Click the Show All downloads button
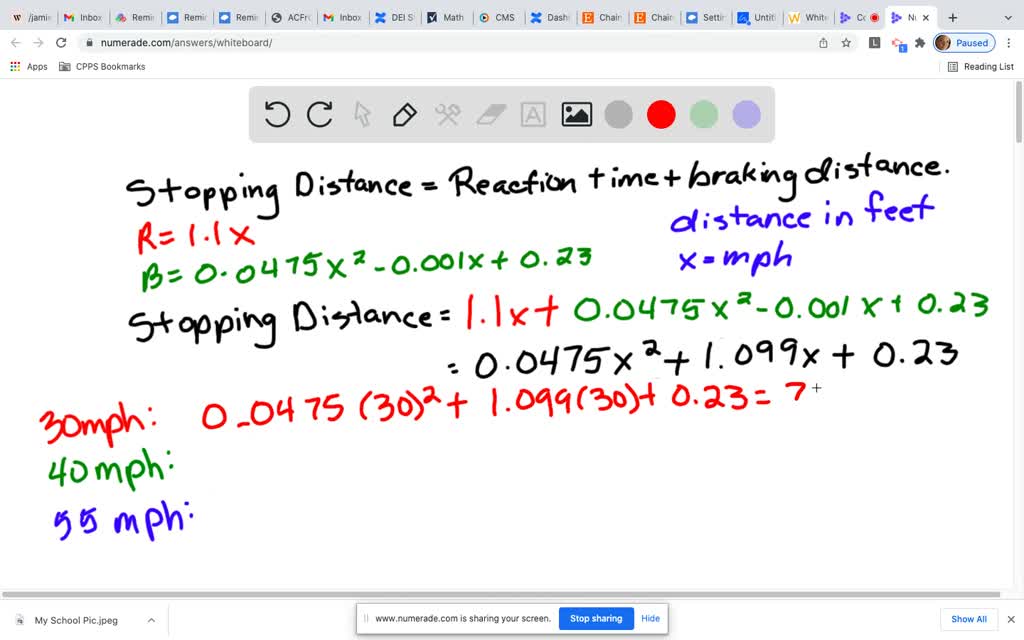Screen dimensions: 1024x640 point(968,619)
